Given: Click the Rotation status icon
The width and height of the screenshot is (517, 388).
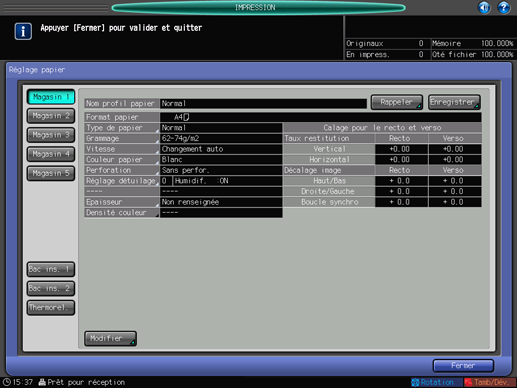Looking at the screenshot, I should pos(437,382).
